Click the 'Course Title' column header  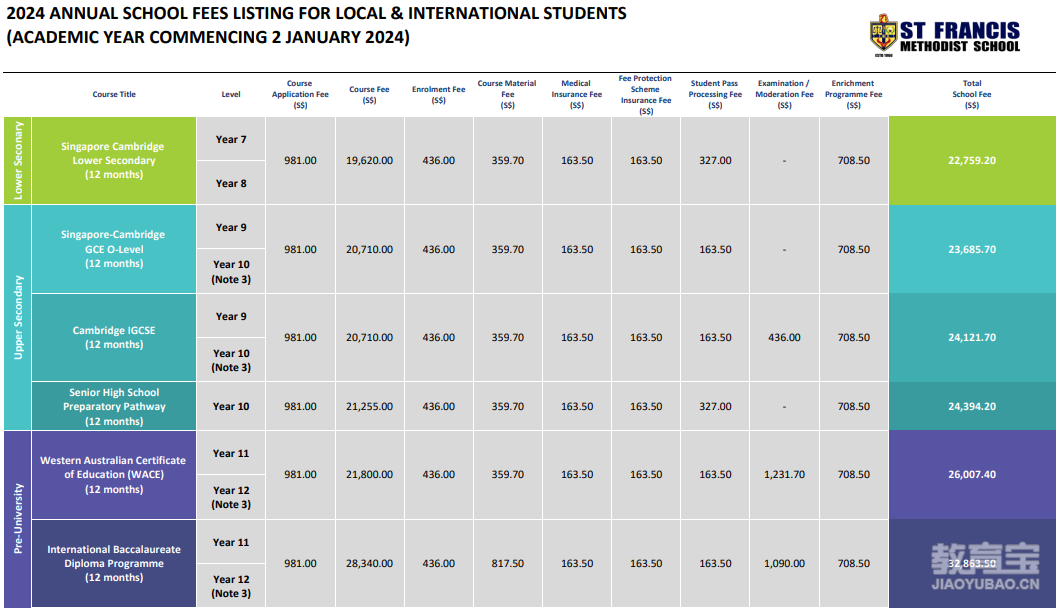pyautogui.click(x=114, y=95)
